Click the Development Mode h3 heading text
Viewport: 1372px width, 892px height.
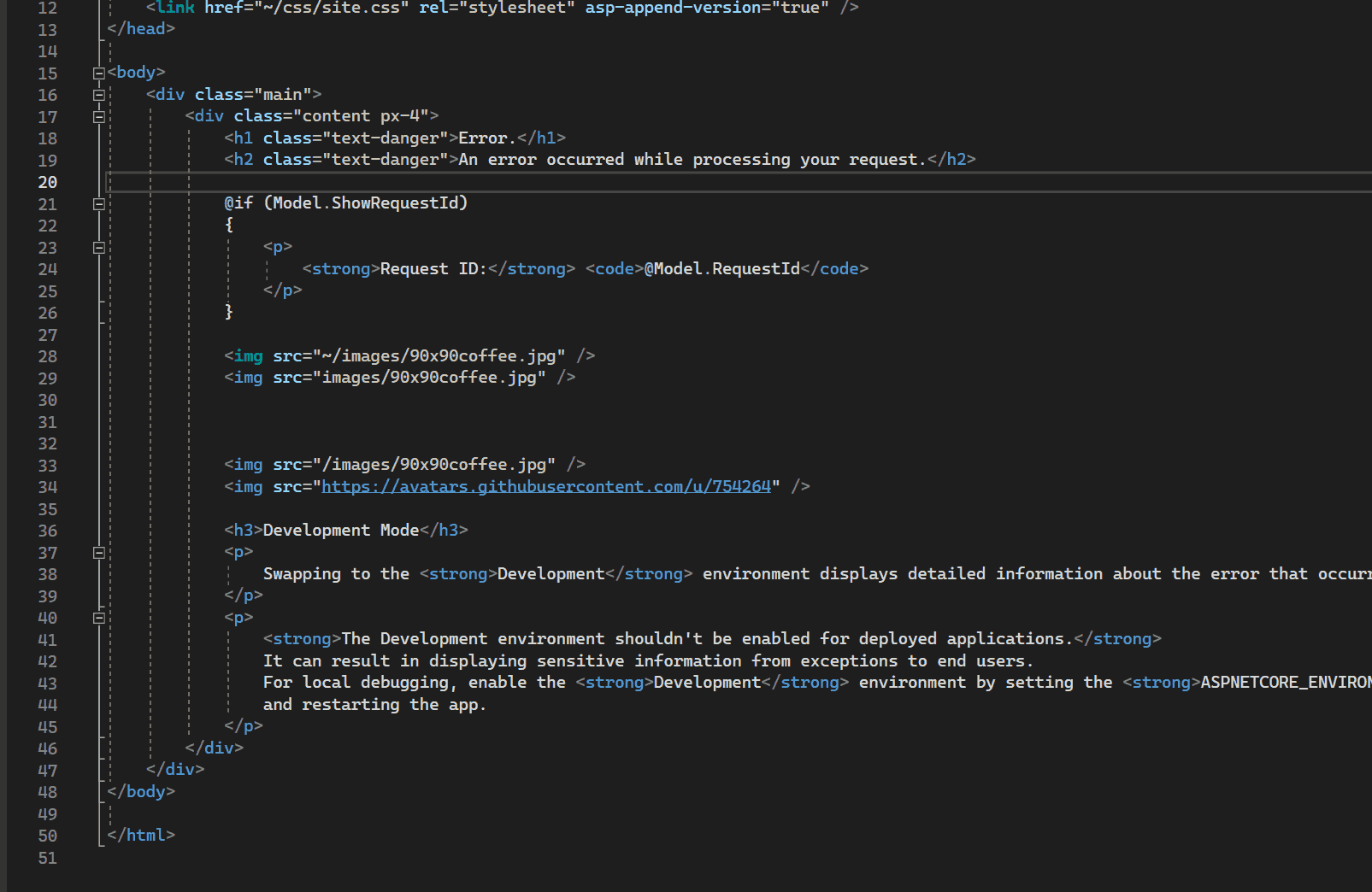pyautogui.click(x=341, y=530)
